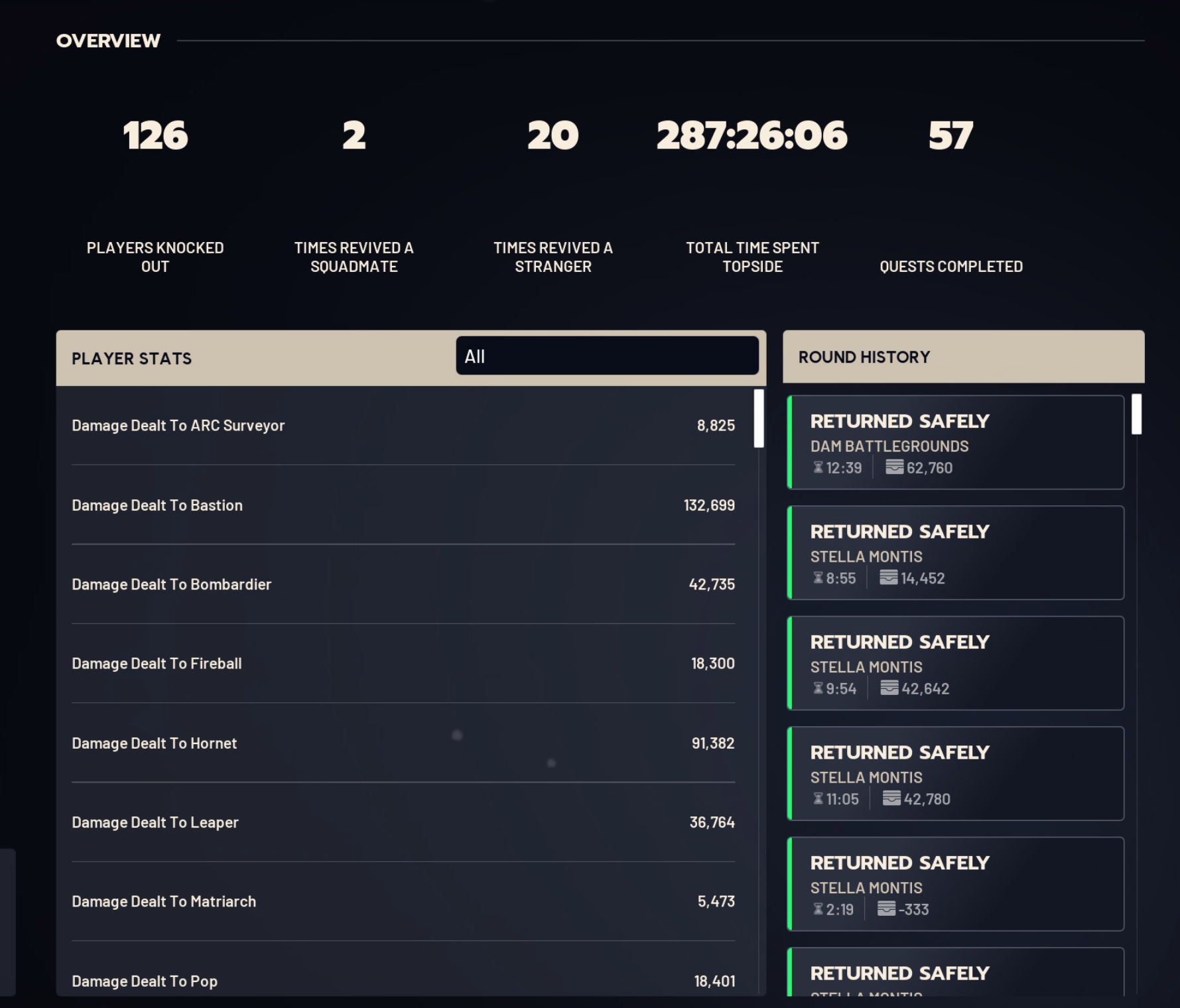Open the Player Stats 'All' filter dropdown
Screen dimensions: 1180x1008
tap(607, 356)
